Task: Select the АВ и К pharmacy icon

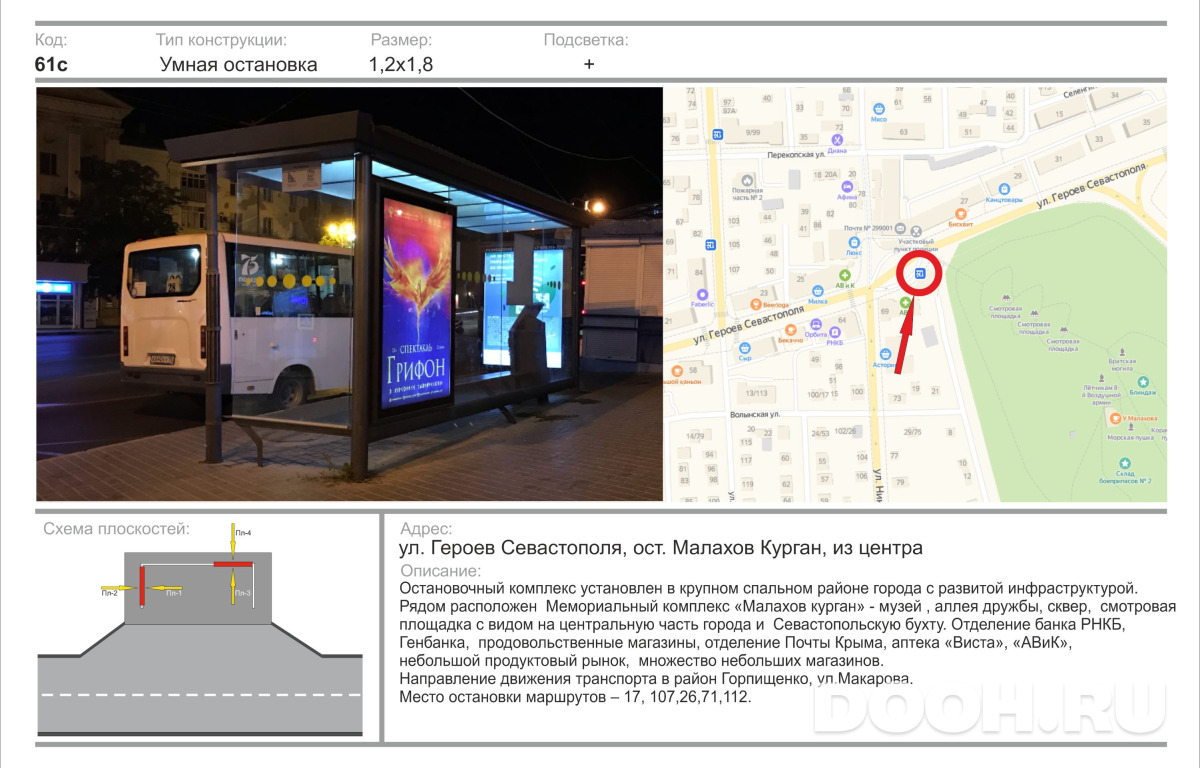Action: click(x=845, y=274)
